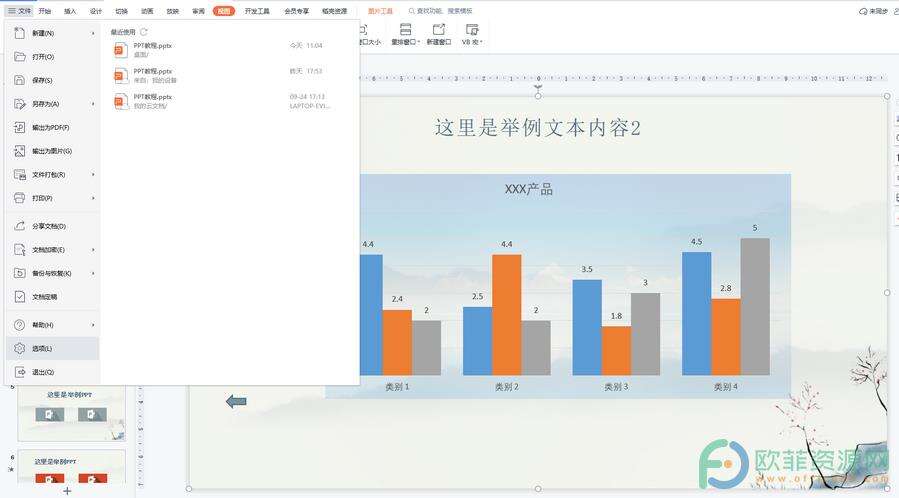899x498 pixels.
Task: Click the Open (打开) folder icon
Action: pos(19,57)
